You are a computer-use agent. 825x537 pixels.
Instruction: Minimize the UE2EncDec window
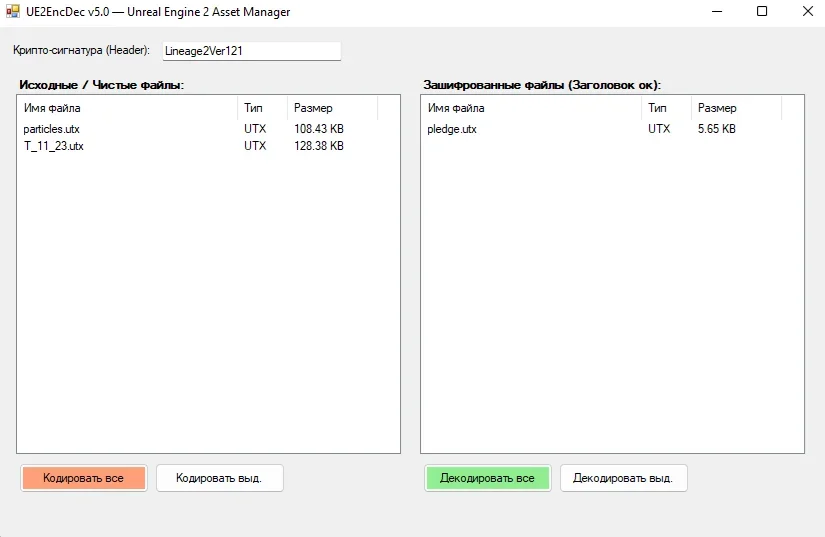[717, 11]
